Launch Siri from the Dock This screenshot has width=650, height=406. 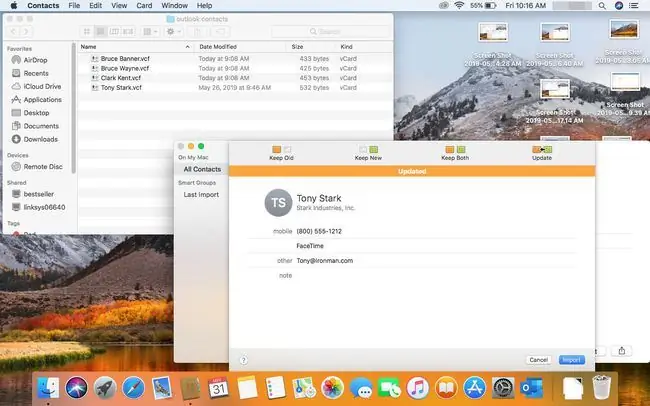click(76, 388)
